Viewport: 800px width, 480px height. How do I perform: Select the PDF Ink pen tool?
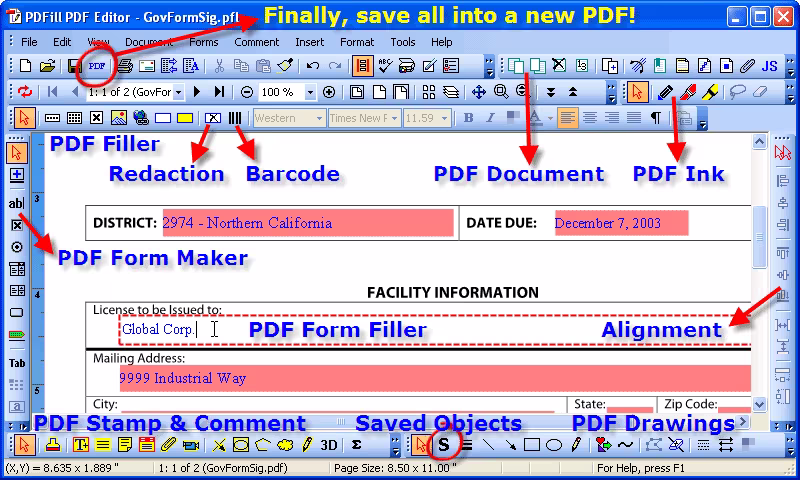665,92
